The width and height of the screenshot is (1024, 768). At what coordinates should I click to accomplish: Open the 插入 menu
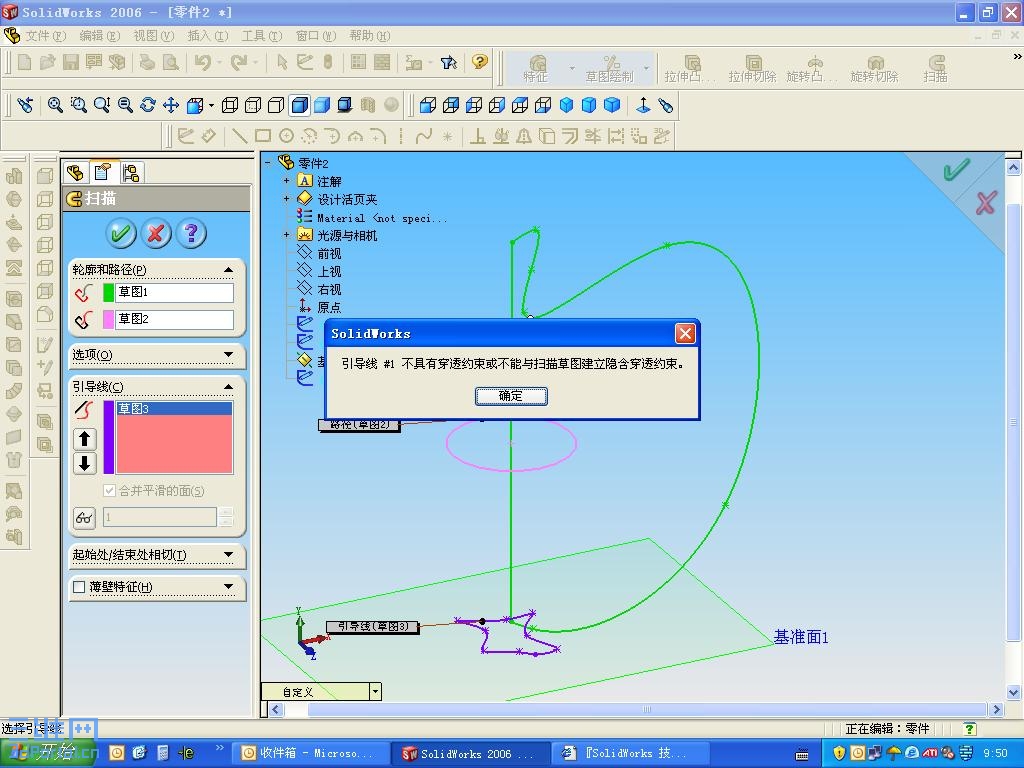(208, 36)
